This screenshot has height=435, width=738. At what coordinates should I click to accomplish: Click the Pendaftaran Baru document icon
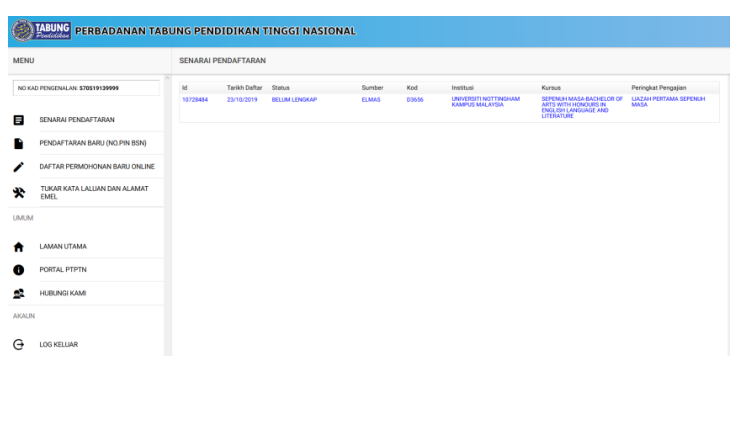pos(18,144)
